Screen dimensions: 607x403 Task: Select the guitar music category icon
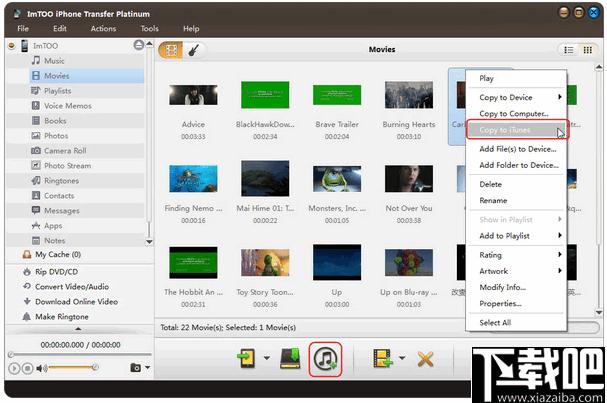(194, 50)
